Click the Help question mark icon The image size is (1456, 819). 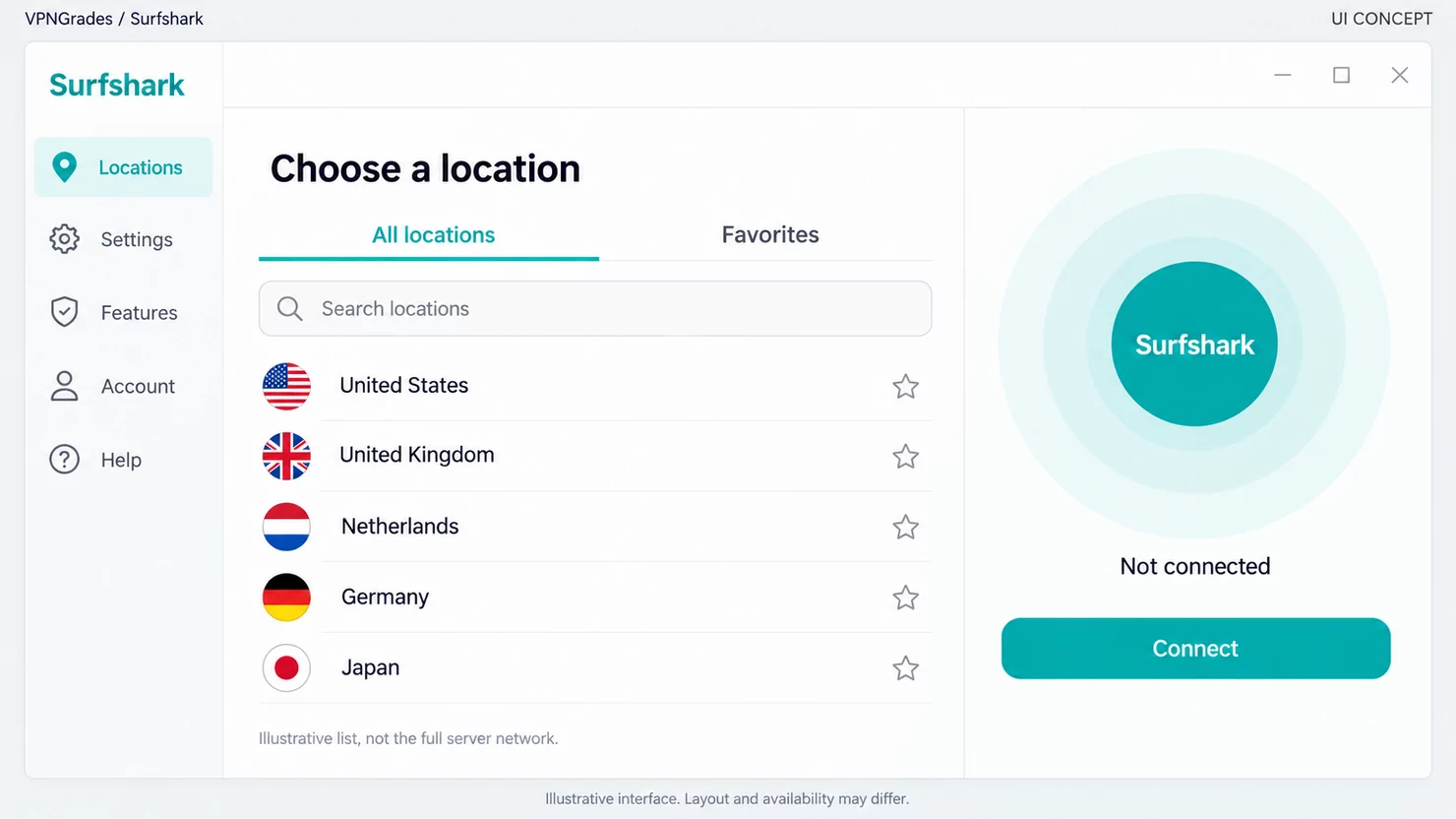coord(64,460)
